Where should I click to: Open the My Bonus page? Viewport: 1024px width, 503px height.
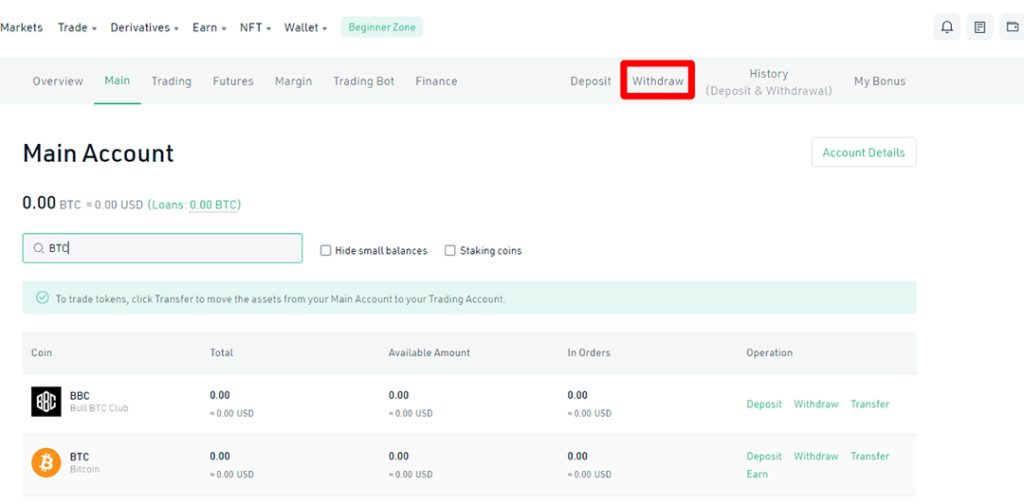point(880,81)
